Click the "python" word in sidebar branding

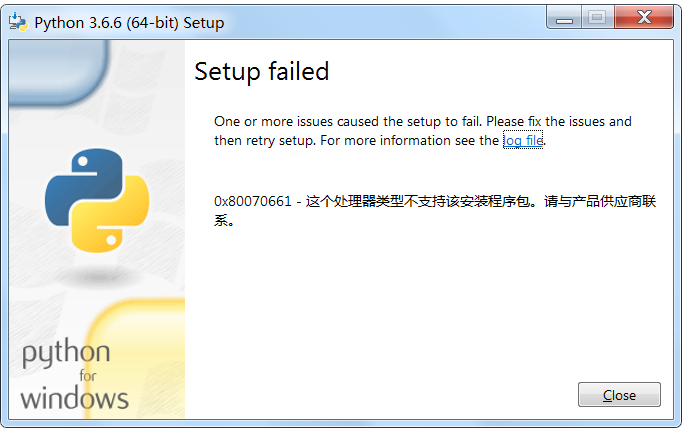coord(66,353)
